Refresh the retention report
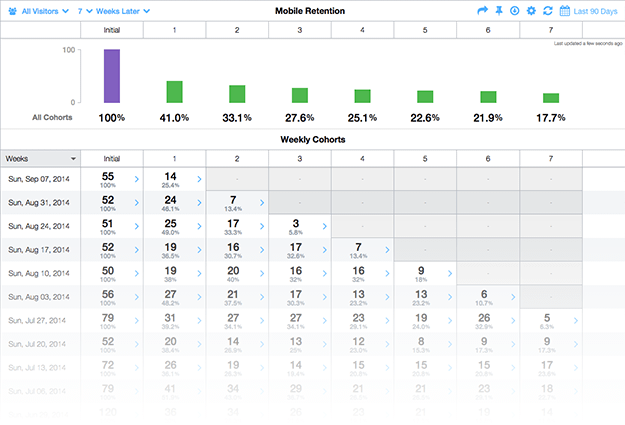 coord(548,11)
